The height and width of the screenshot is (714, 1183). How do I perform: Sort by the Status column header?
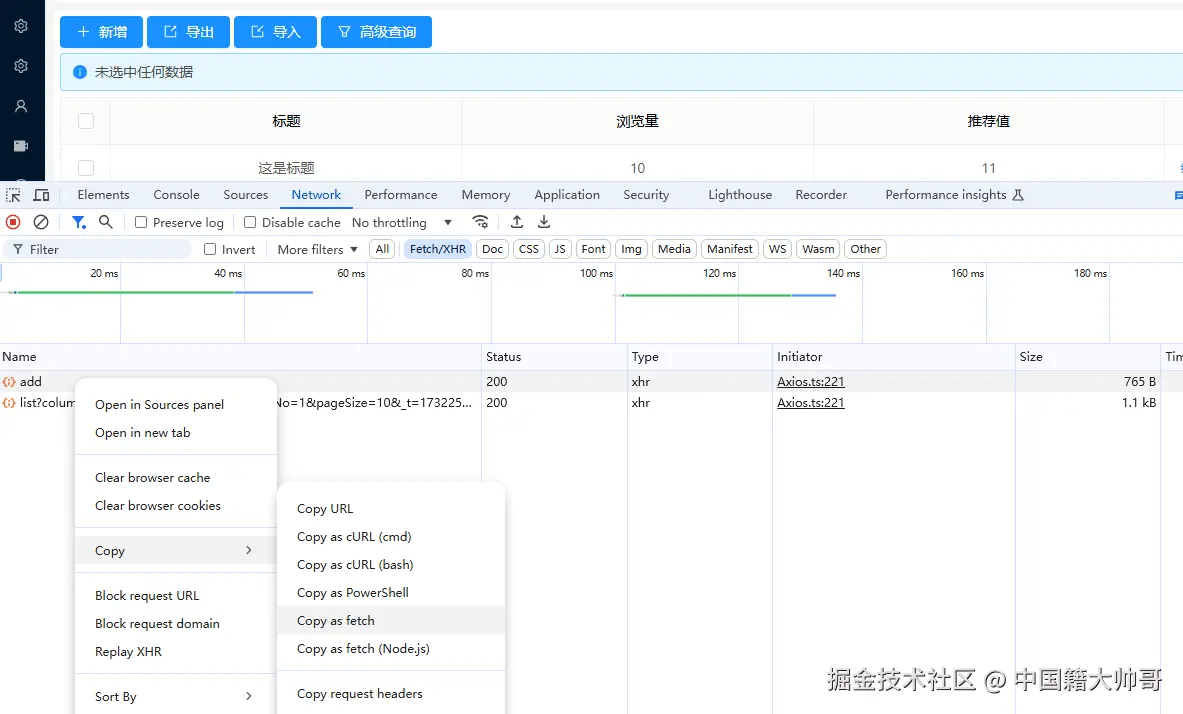[x=555, y=356]
